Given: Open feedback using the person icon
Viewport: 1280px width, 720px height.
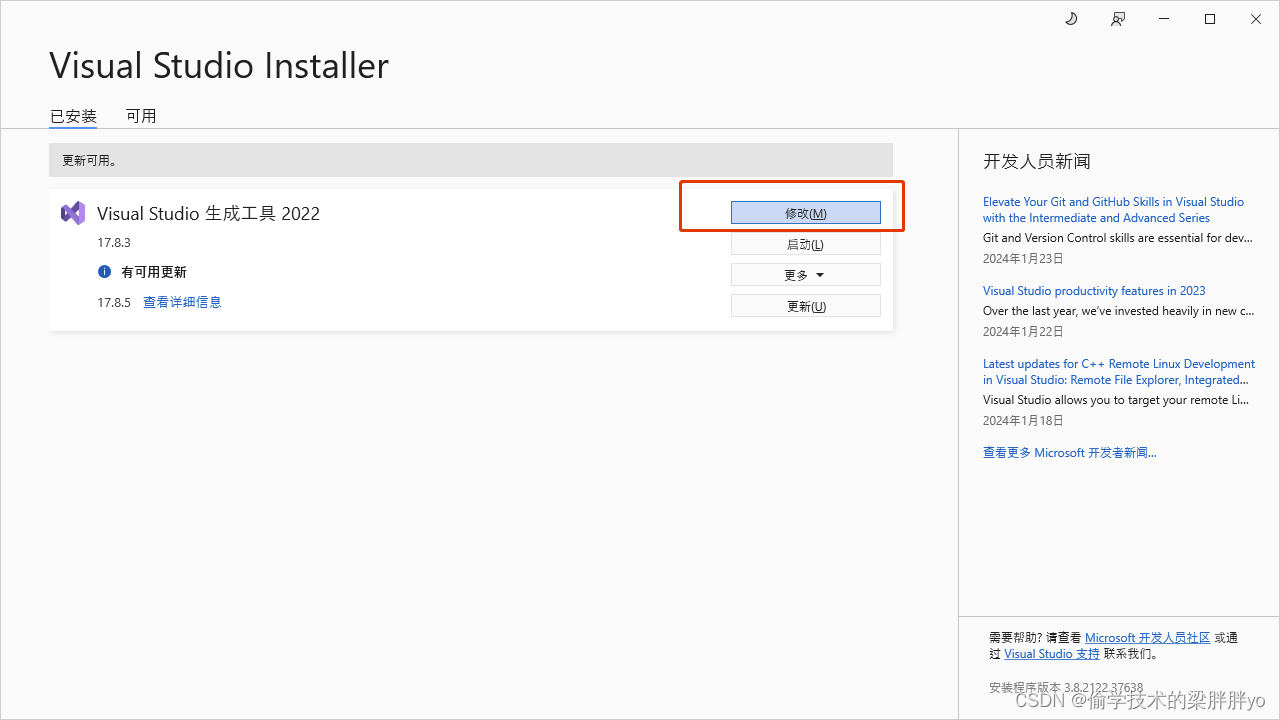Looking at the screenshot, I should coord(1117,18).
